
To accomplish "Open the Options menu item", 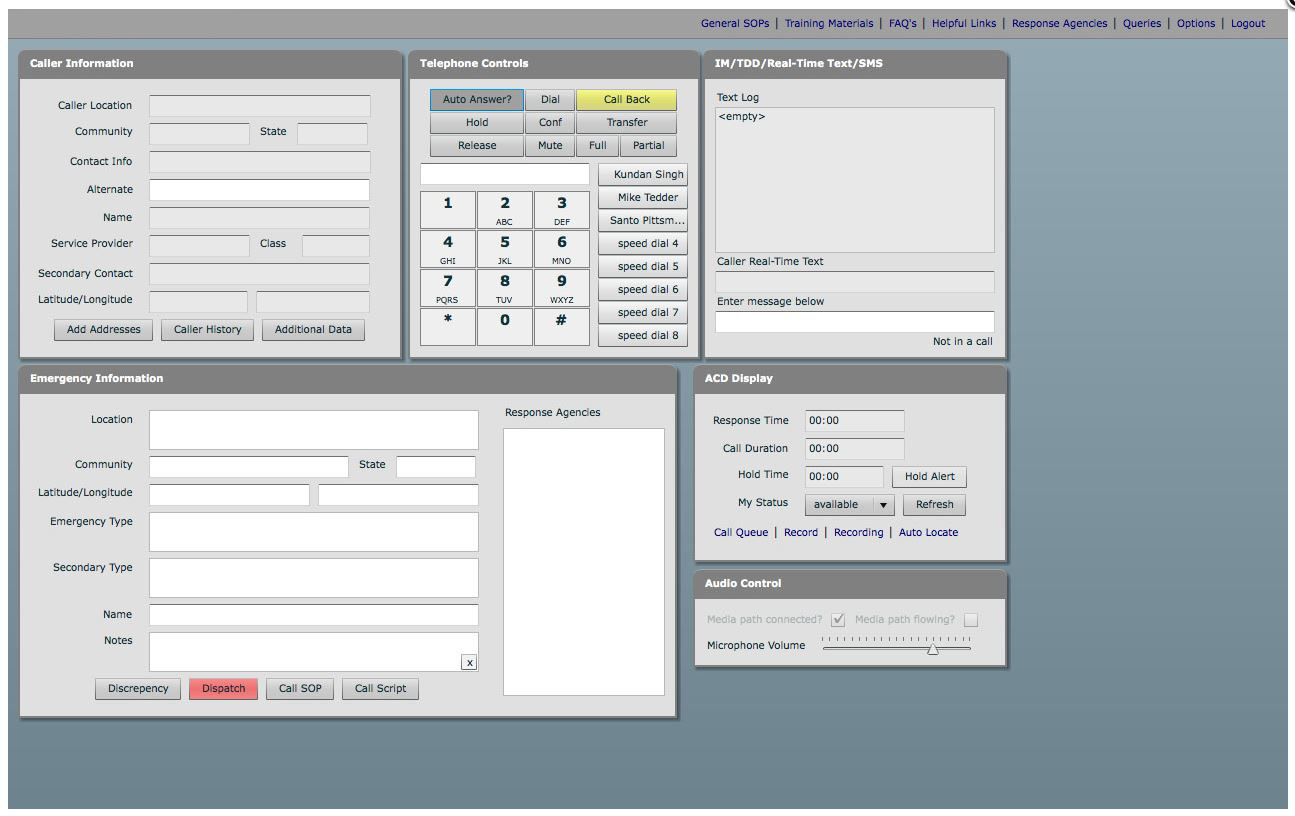I will tap(1195, 23).
